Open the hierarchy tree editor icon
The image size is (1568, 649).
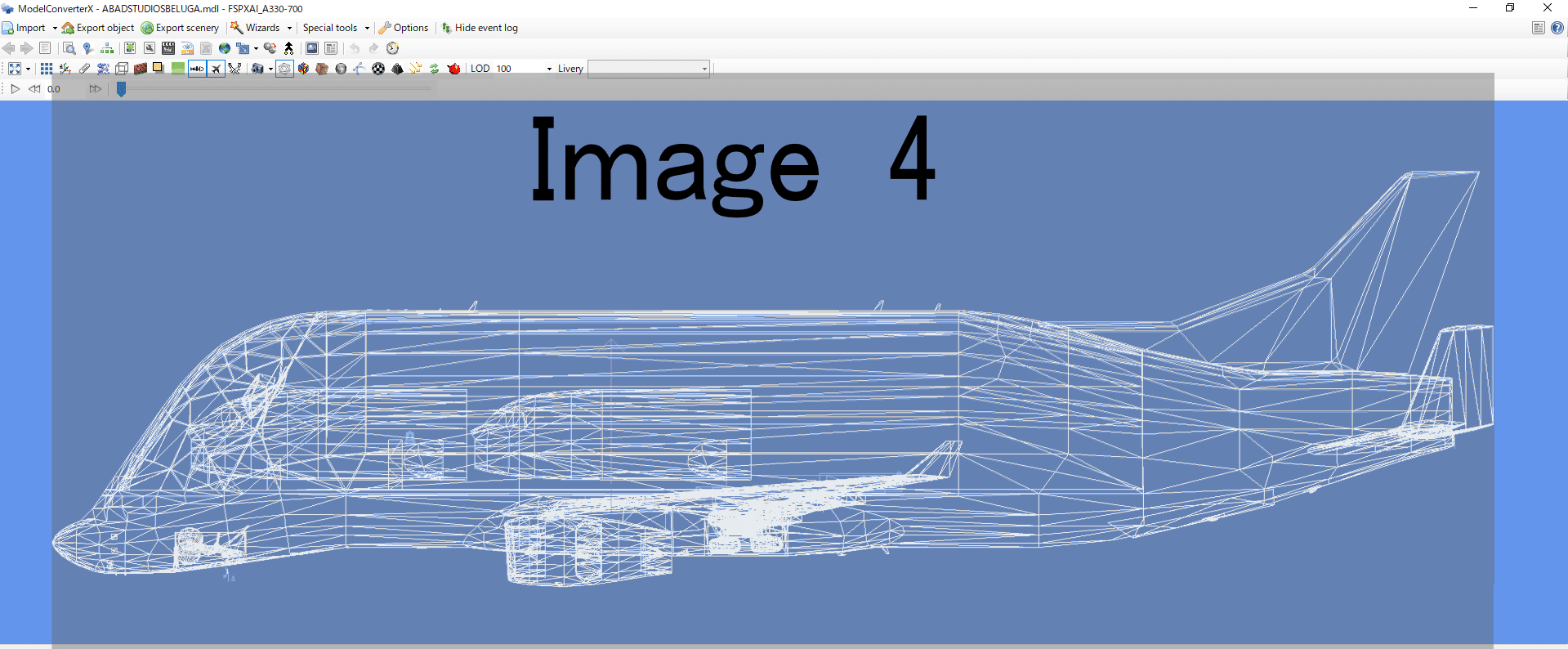(107, 48)
